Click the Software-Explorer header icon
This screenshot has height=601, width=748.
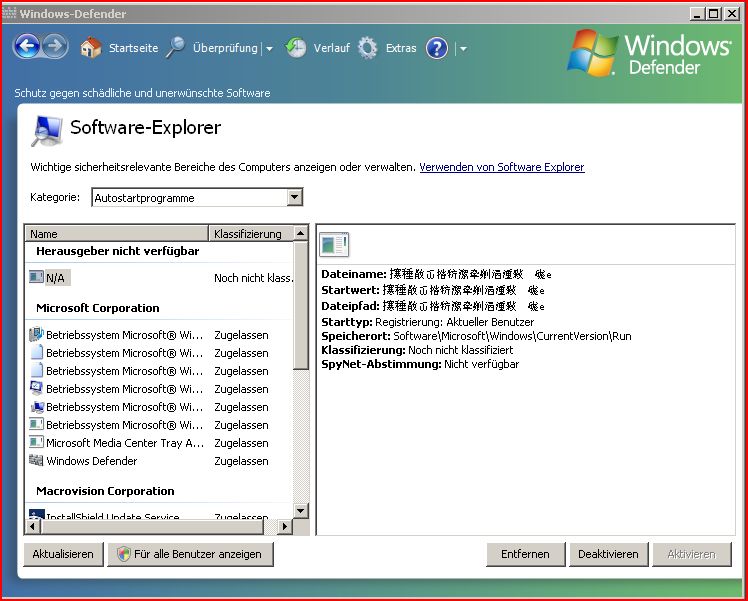[x=47, y=130]
